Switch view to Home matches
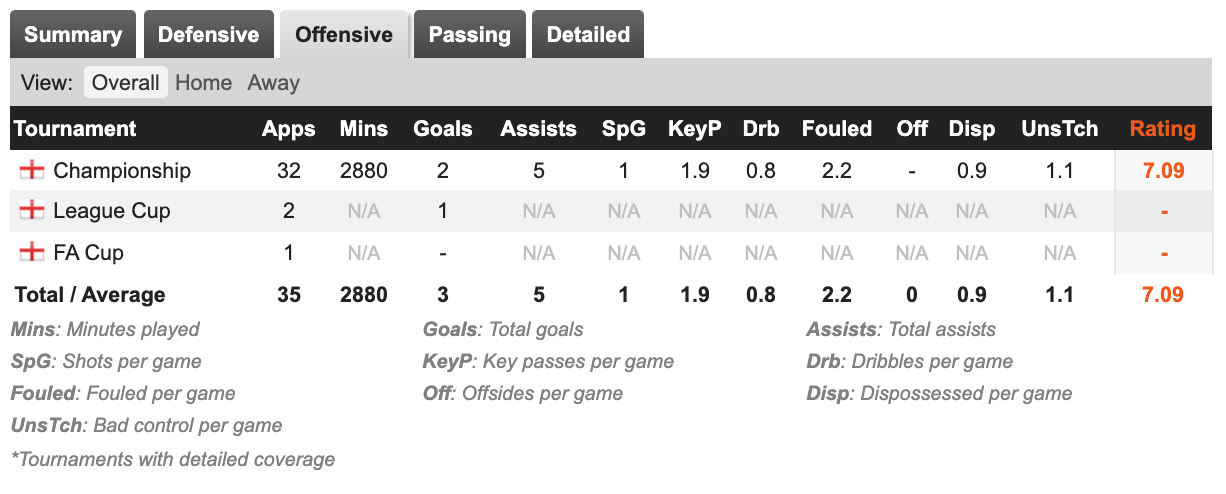1226x494 pixels. (203, 82)
